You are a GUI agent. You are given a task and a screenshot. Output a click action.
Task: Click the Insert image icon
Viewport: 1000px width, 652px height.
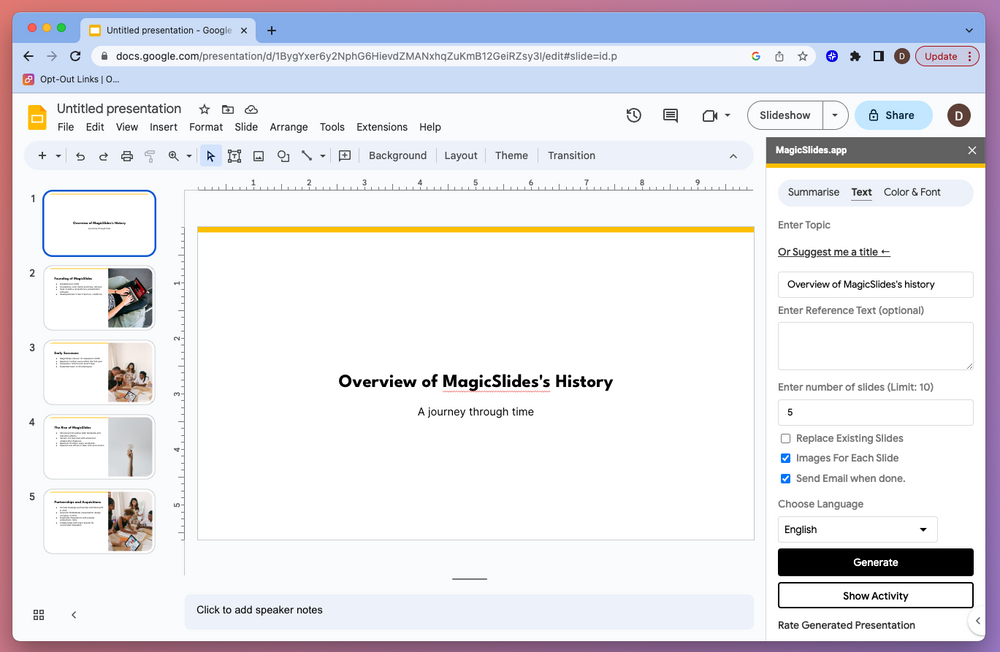point(259,156)
